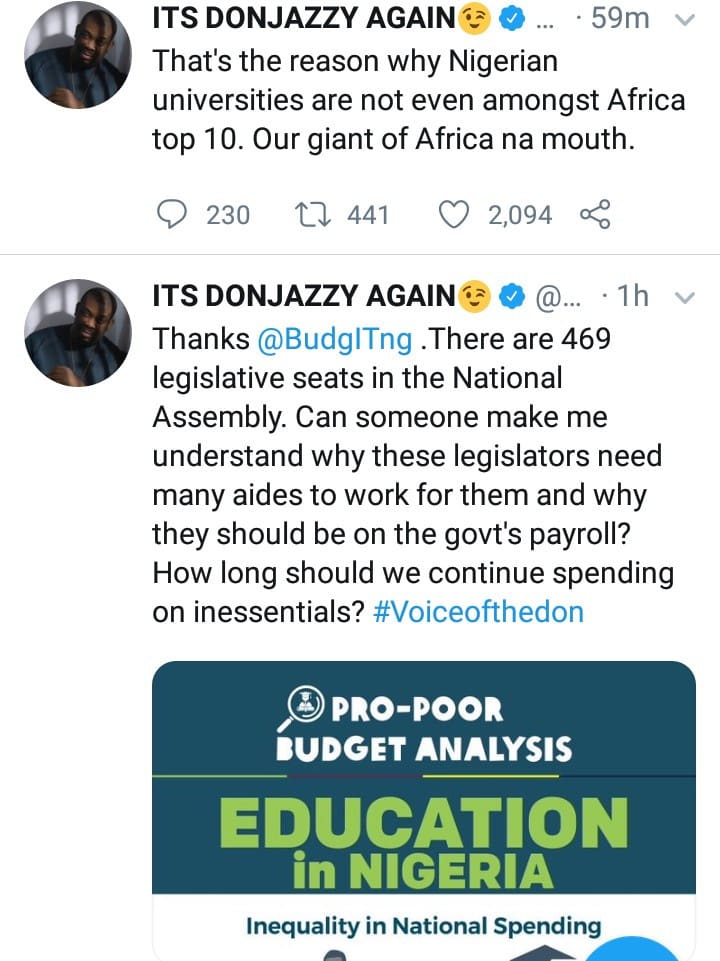Expand the options chevron on the 59m tweet
The height and width of the screenshot is (961, 720).
point(685,19)
